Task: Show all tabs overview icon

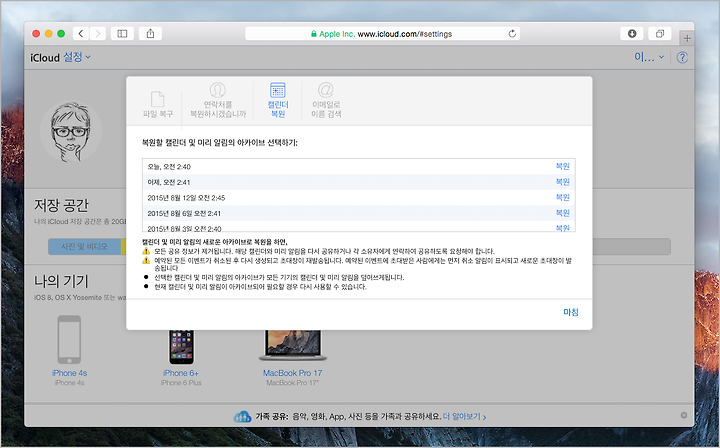Action: 659,34
